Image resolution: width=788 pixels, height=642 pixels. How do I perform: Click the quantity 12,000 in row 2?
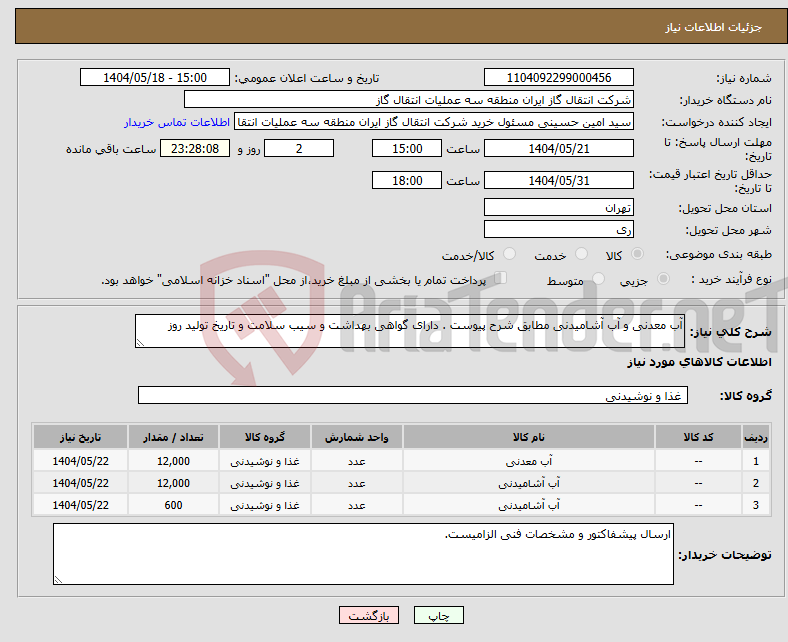click(x=173, y=483)
